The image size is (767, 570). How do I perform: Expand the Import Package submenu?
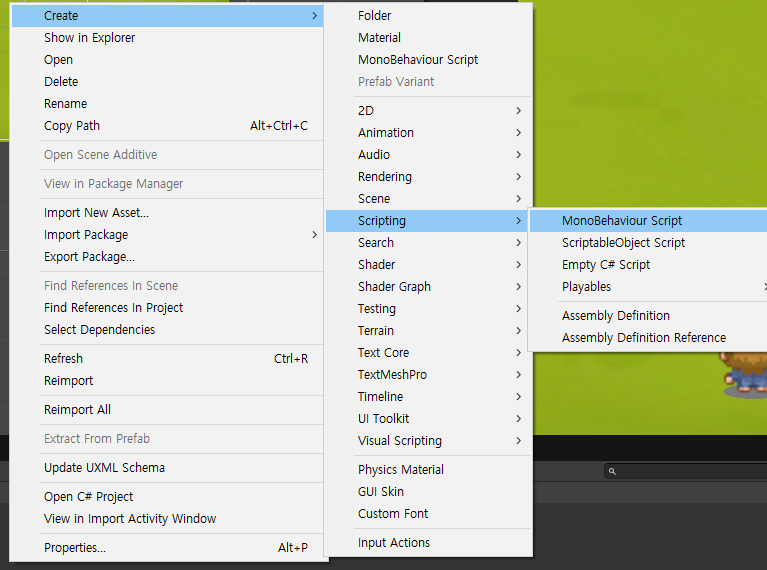(x=167, y=235)
